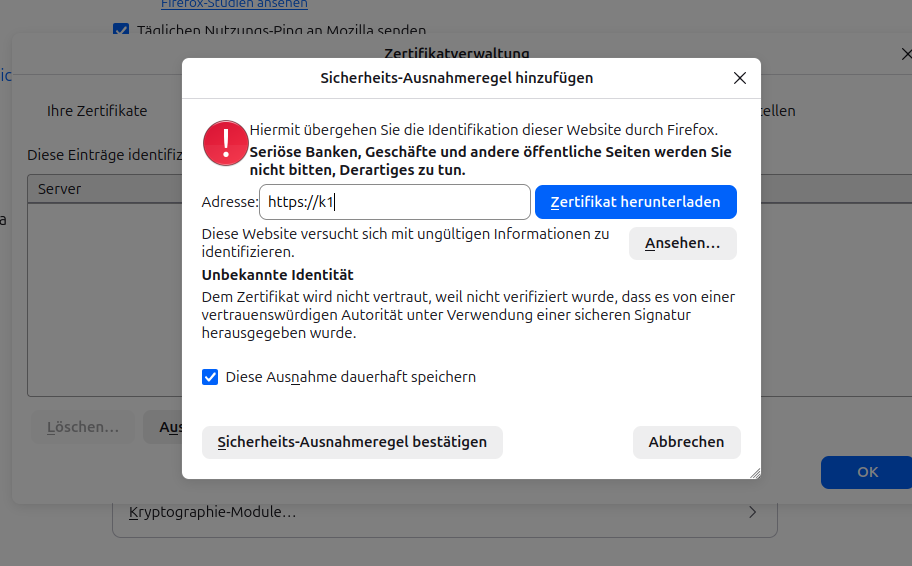
Task: Open certificate details with Ansehen…
Action: pos(682,244)
